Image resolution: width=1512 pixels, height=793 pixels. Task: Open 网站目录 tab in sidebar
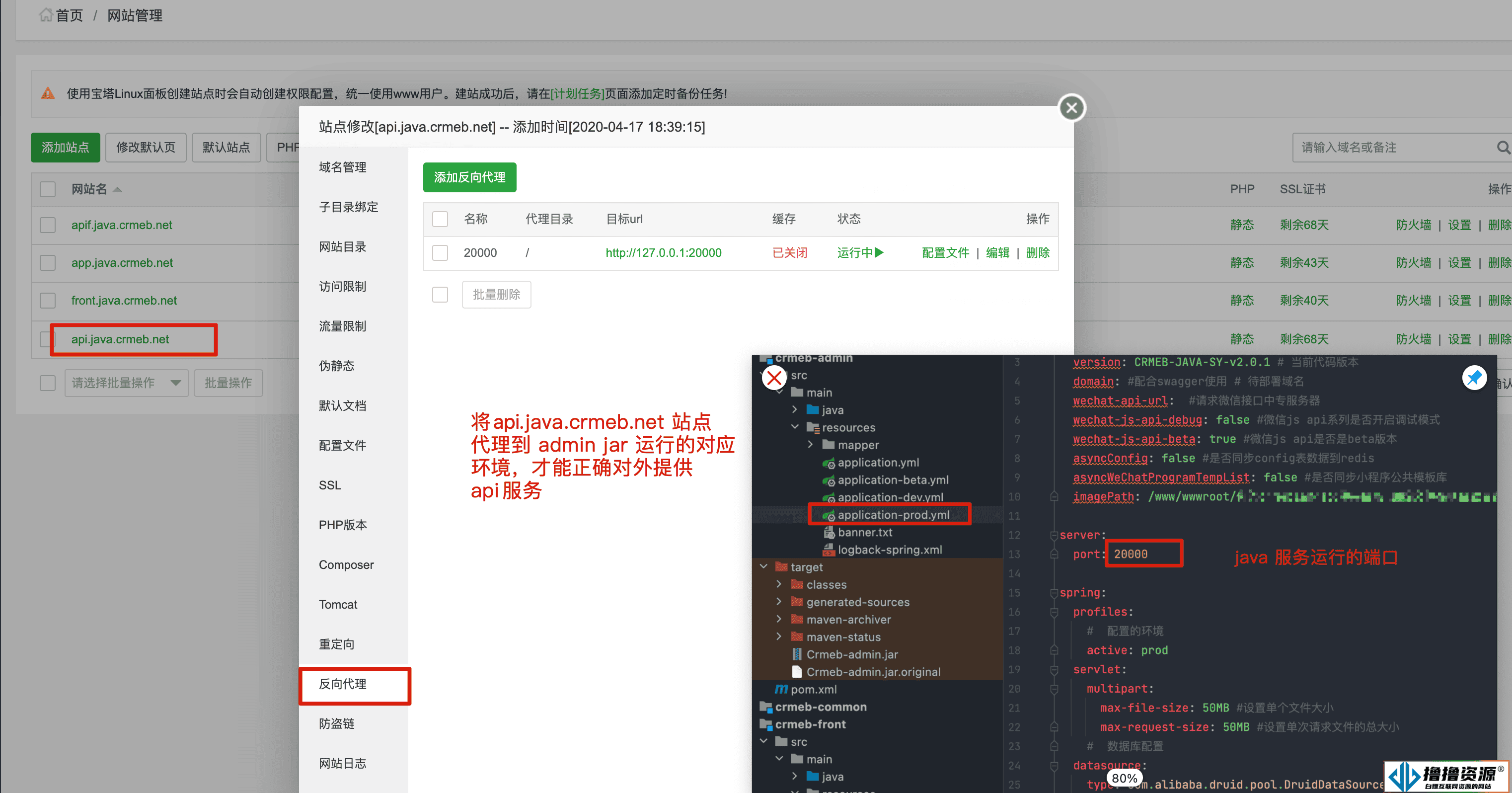tap(343, 247)
